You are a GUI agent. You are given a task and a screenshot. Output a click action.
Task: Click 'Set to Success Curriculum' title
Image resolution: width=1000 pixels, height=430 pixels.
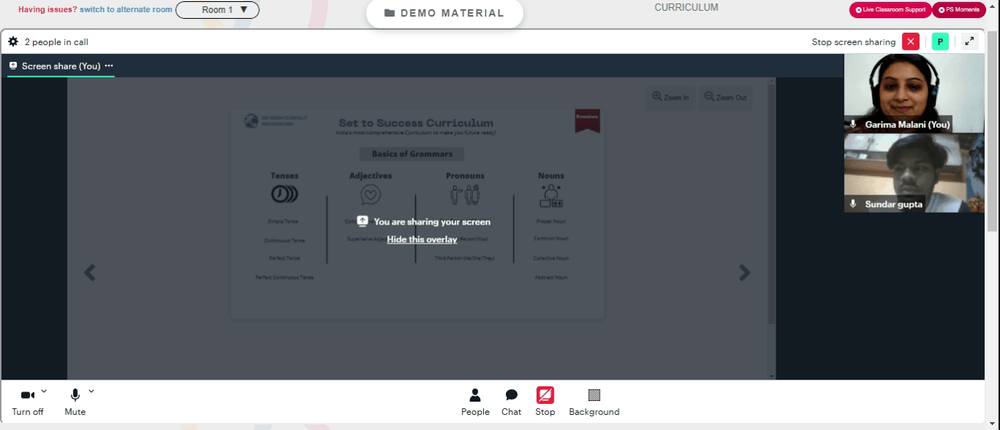point(416,123)
